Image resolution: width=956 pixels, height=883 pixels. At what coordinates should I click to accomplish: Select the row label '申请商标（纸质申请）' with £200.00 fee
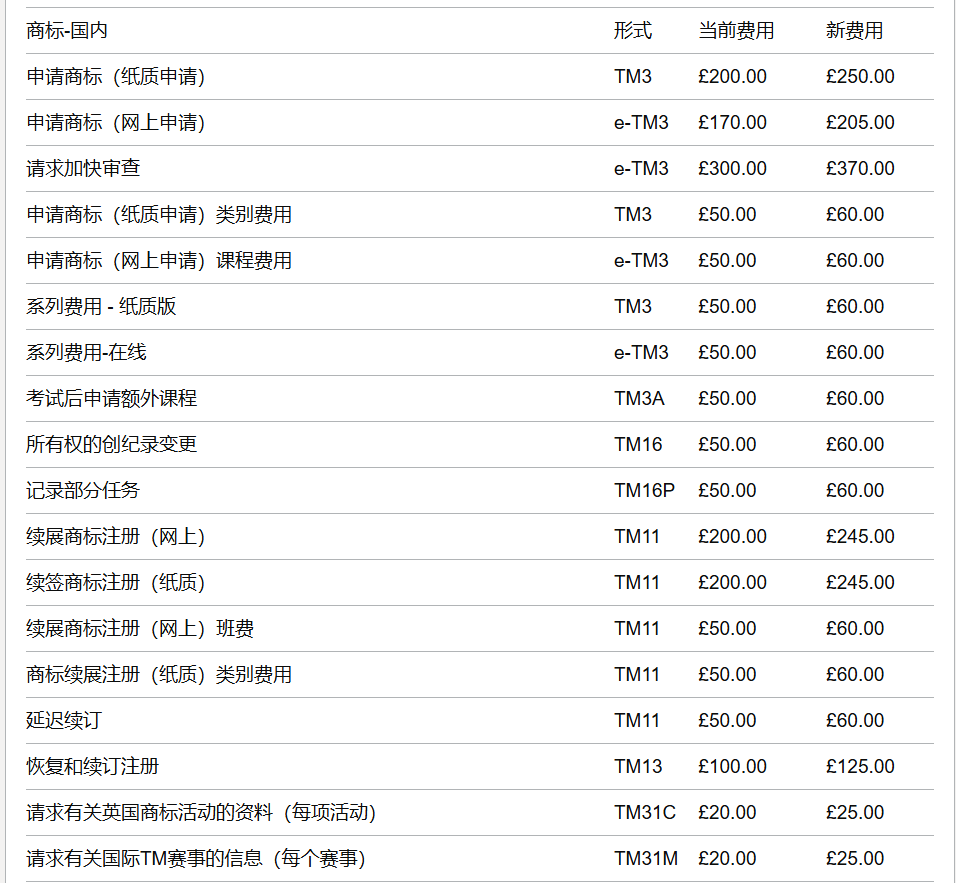click(115, 76)
